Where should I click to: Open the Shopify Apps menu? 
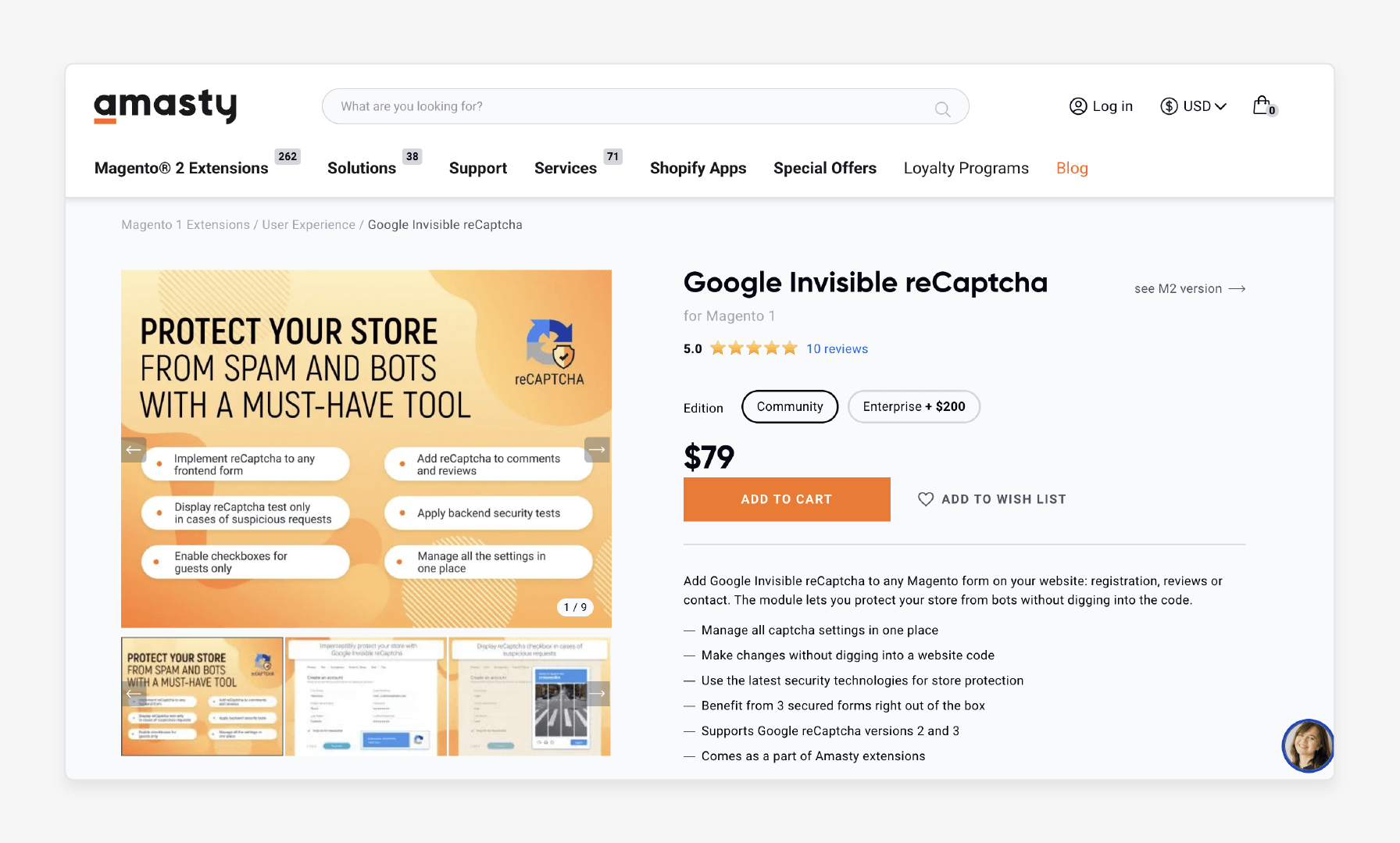(x=698, y=168)
